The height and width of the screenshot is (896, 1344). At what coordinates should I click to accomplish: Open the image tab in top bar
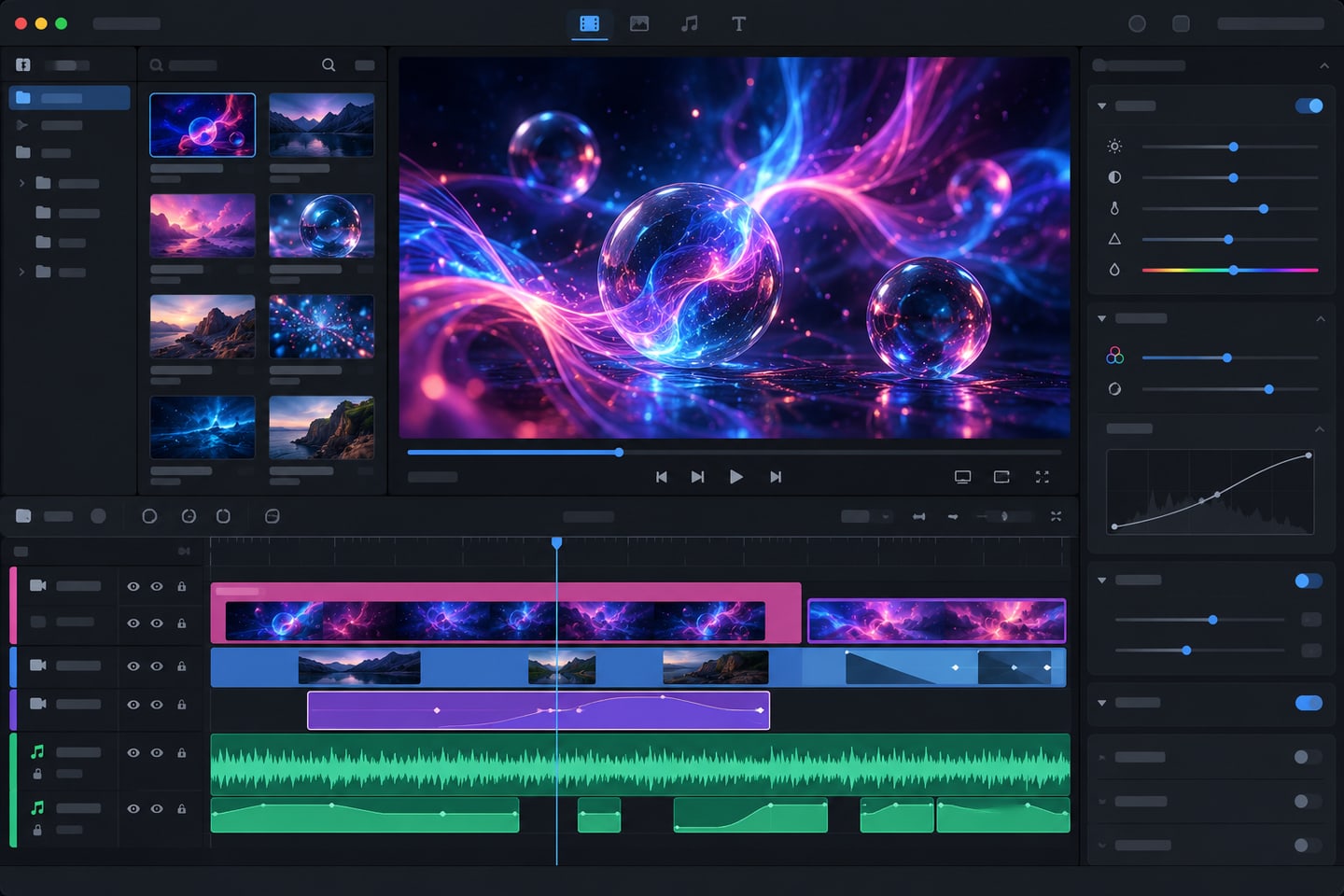639,24
